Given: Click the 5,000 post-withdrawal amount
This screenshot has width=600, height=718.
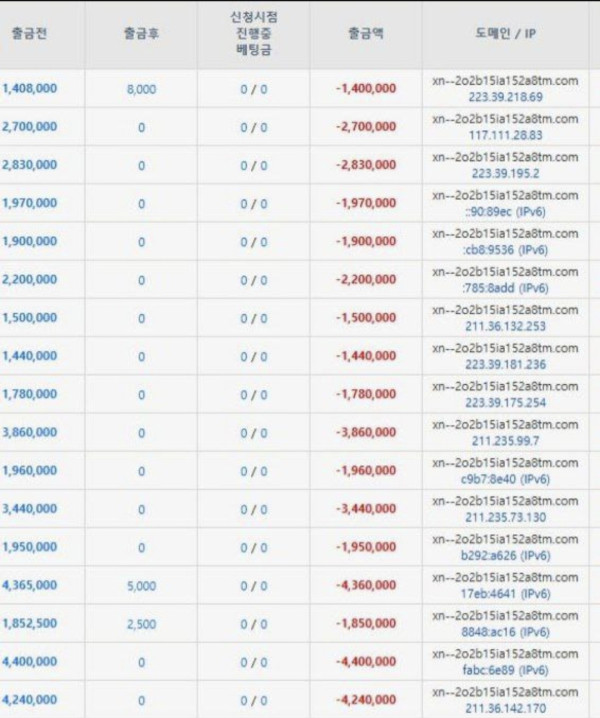Looking at the screenshot, I should [x=141, y=586].
